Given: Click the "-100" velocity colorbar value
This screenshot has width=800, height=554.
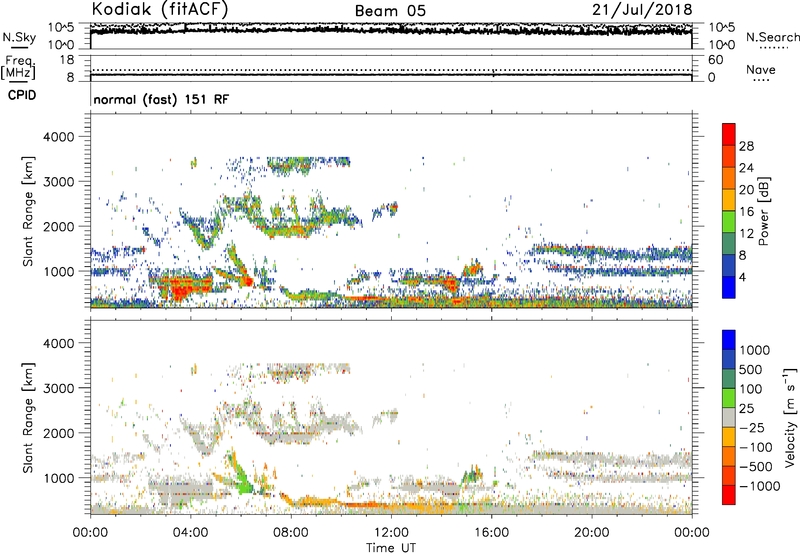Looking at the screenshot, I should [755, 447].
